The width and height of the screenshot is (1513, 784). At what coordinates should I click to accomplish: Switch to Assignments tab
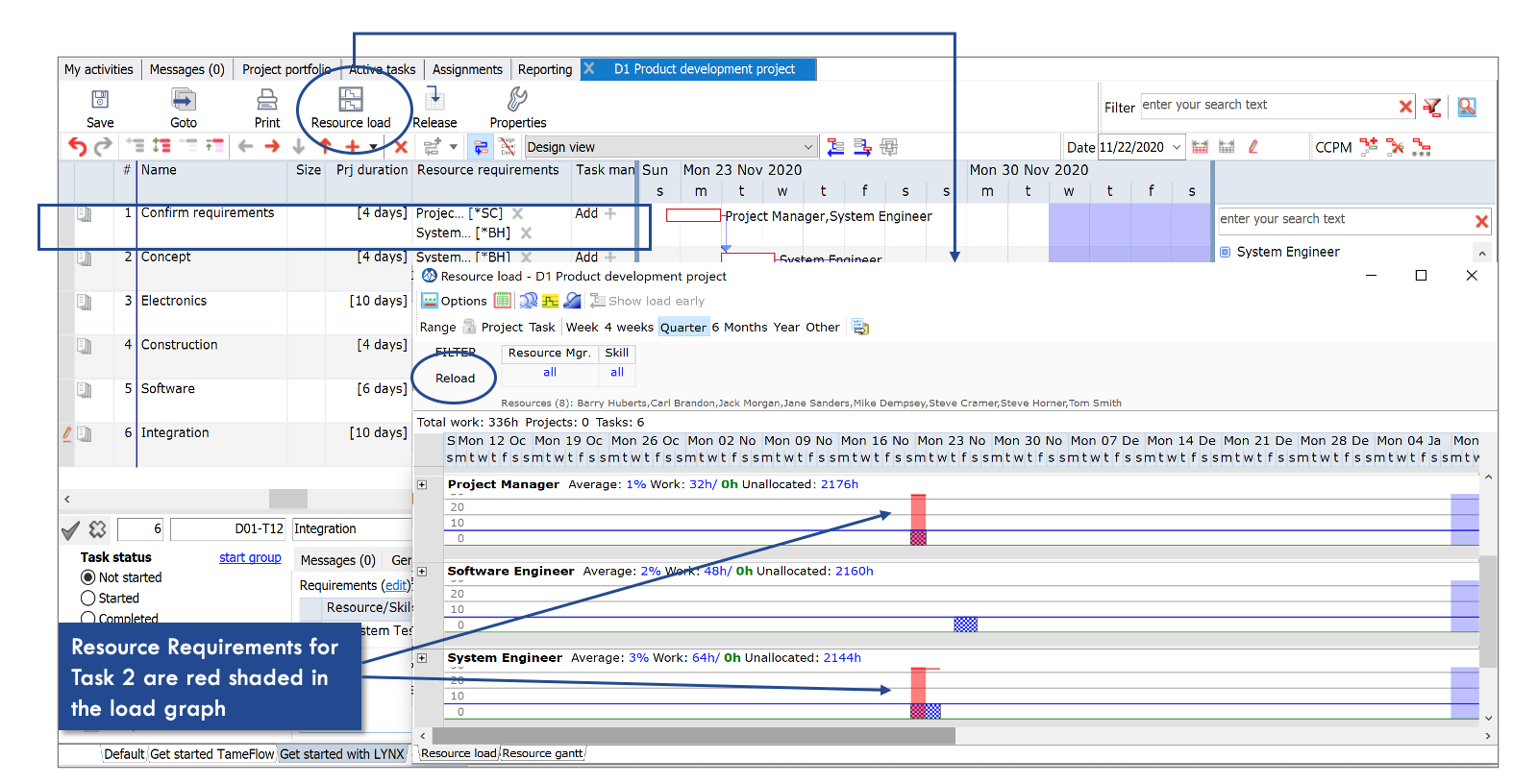click(467, 69)
